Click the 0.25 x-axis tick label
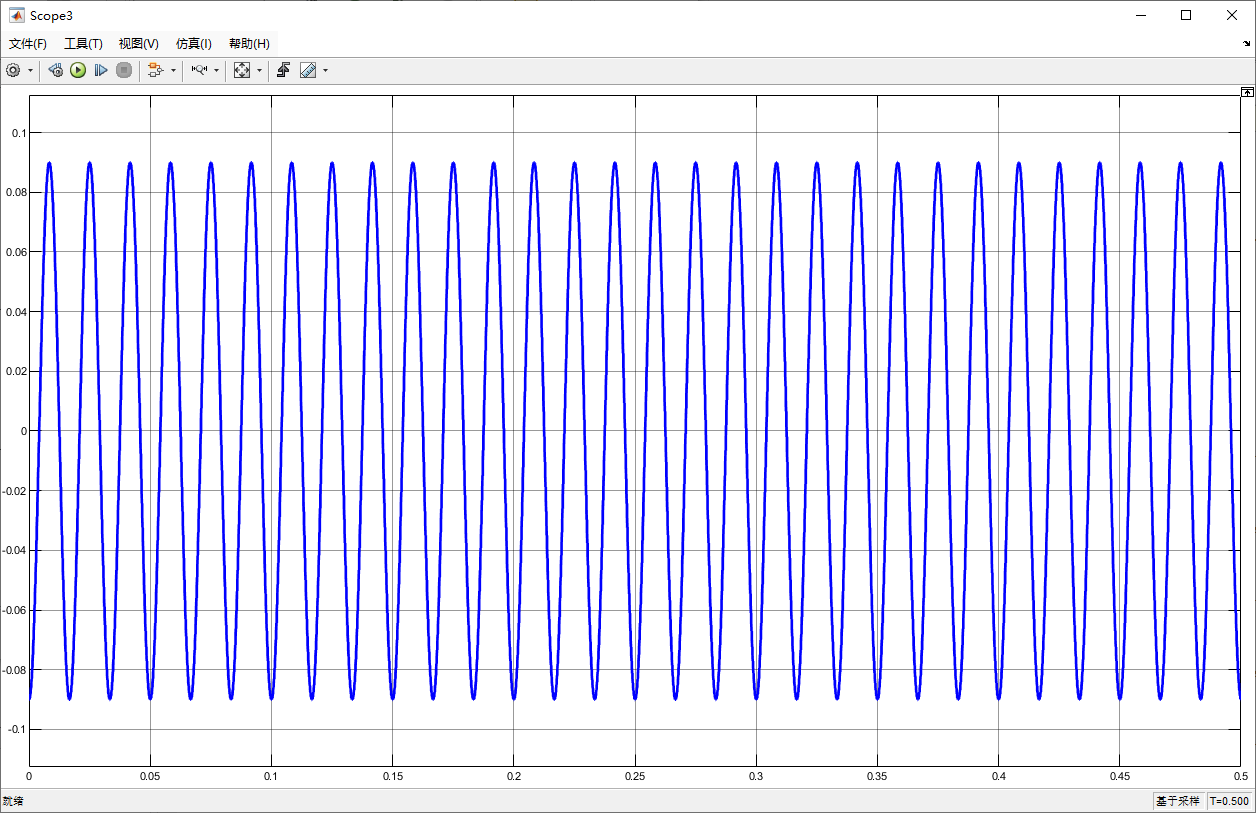Screen dimensions: 1256x813 [x=635, y=776]
